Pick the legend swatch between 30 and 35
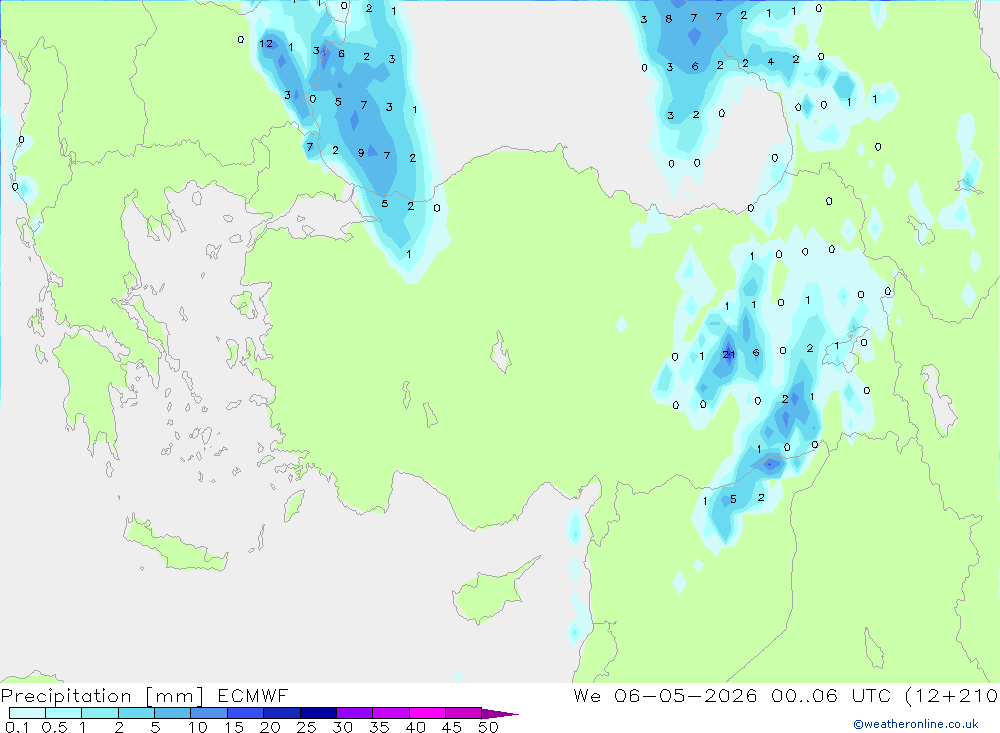This screenshot has height=733, width=1000. pyautogui.click(x=355, y=713)
